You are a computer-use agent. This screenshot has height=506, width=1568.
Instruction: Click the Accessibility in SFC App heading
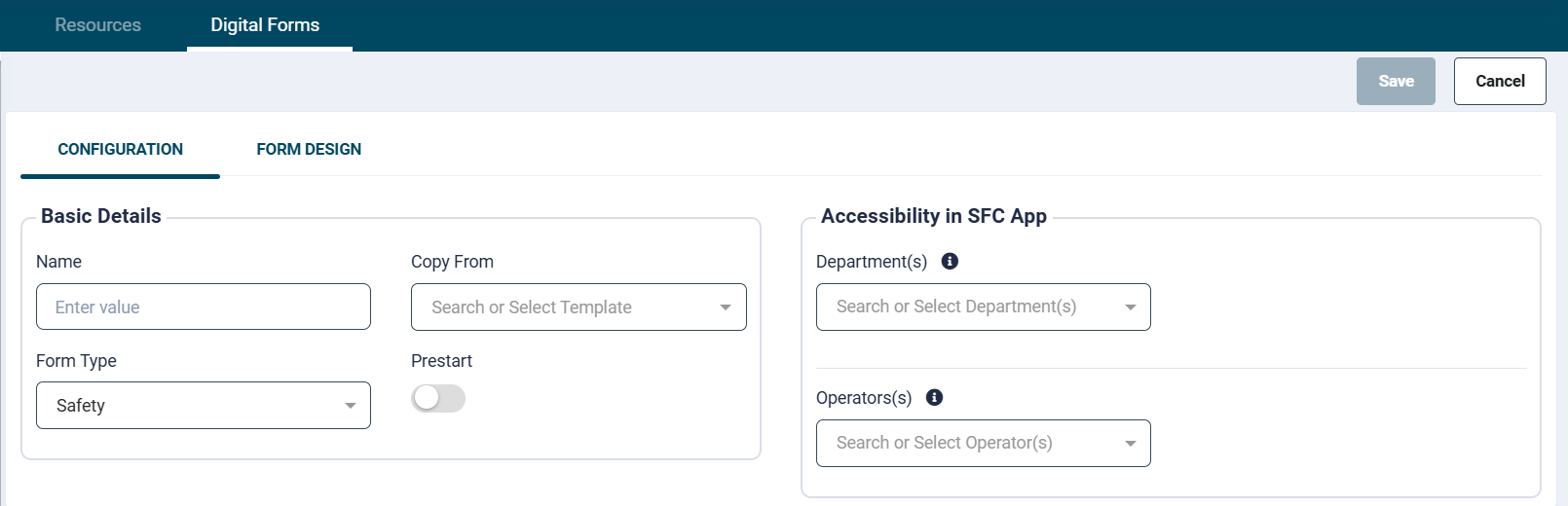(x=933, y=216)
